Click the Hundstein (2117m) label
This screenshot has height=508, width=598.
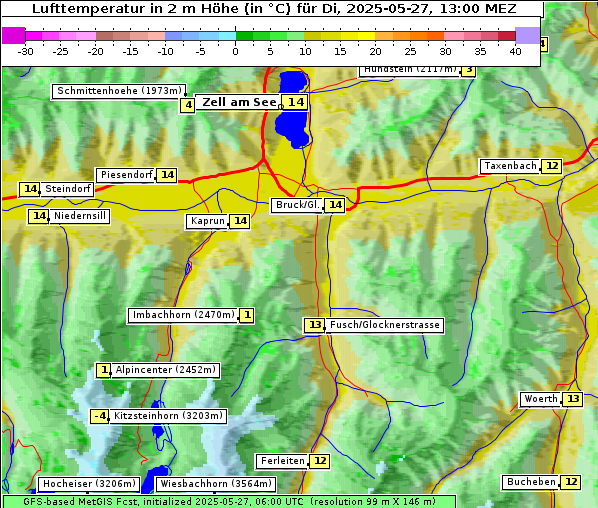pyautogui.click(x=410, y=70)
